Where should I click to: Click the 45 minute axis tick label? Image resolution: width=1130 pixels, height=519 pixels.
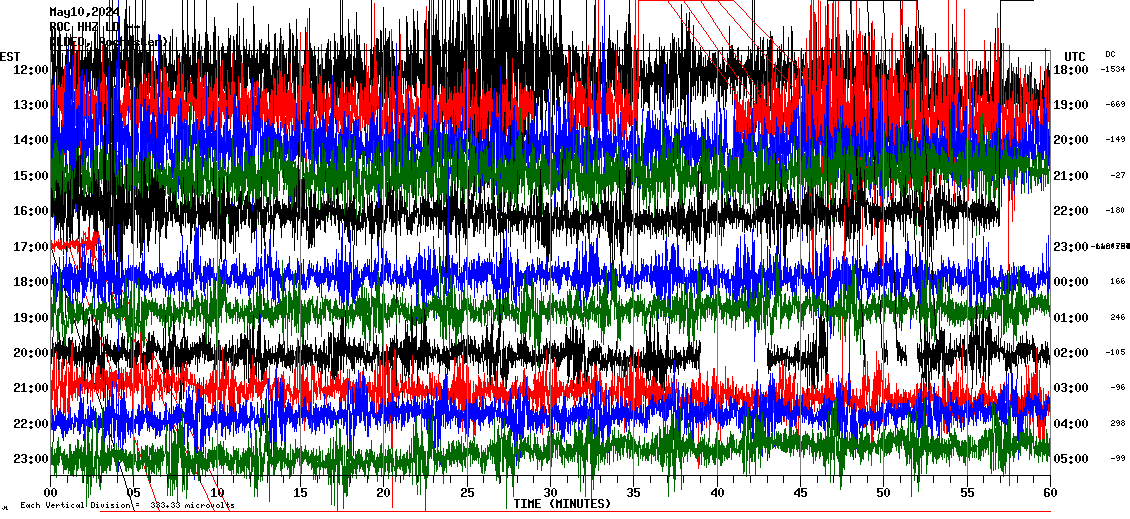(x=800, y=492)
